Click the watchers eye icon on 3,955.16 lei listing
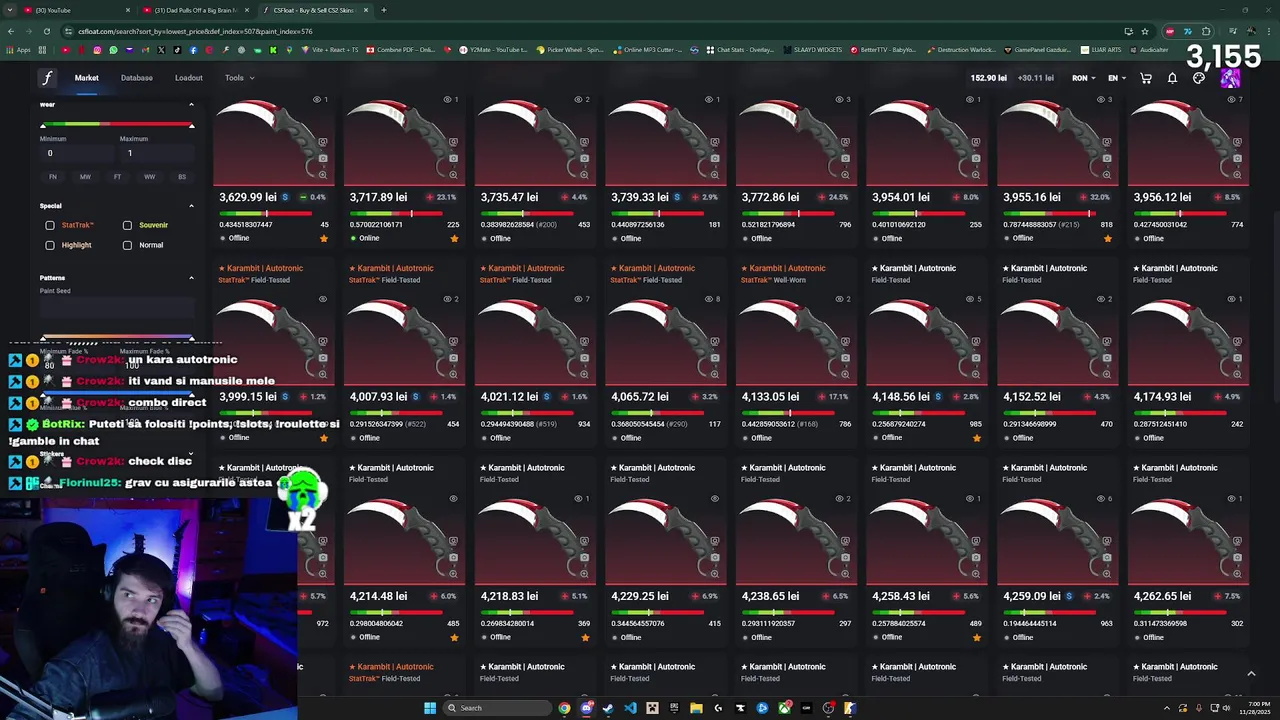The image size is (1280, 720). coord(1100,99)
